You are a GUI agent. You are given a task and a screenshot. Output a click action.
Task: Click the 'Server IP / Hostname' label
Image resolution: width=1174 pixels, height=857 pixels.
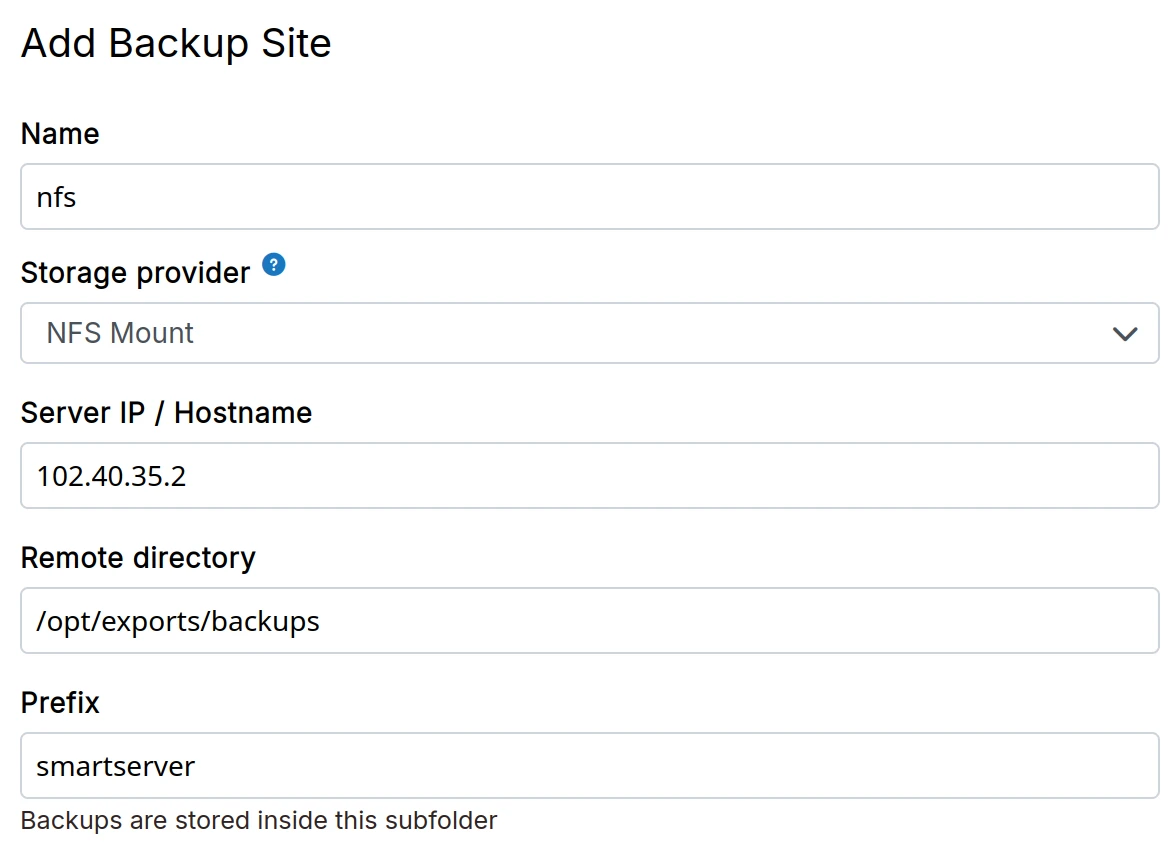click(x=166, y=413)
